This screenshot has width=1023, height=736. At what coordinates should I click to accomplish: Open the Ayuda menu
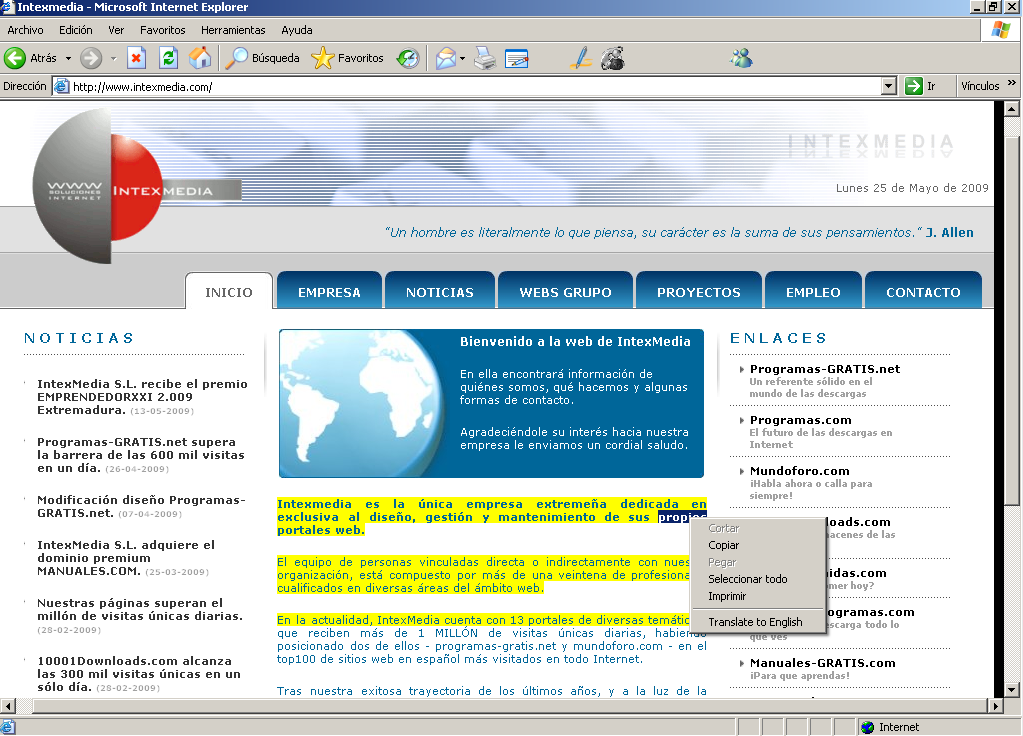coord(297,30)
